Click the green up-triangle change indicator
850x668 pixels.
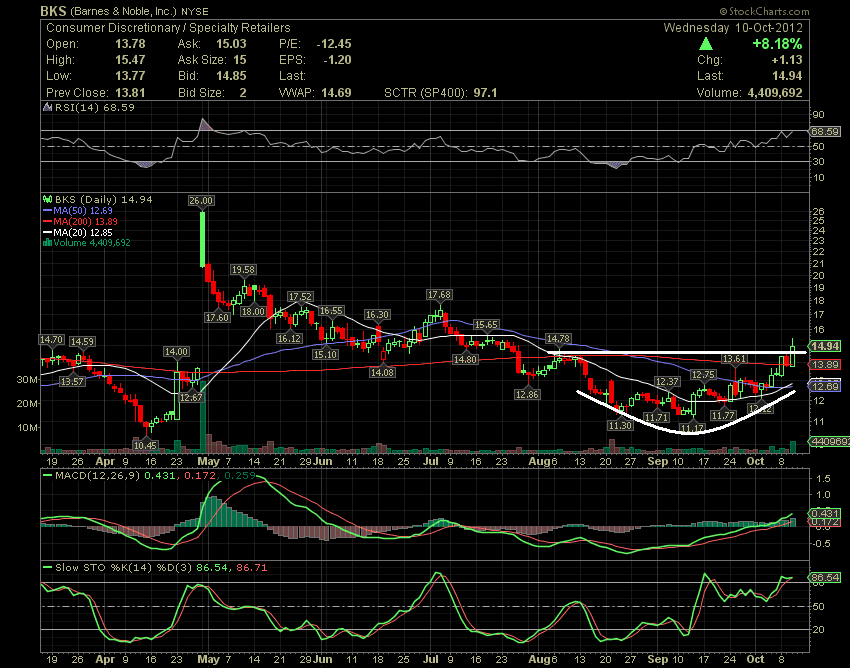(x=705, y=44)
